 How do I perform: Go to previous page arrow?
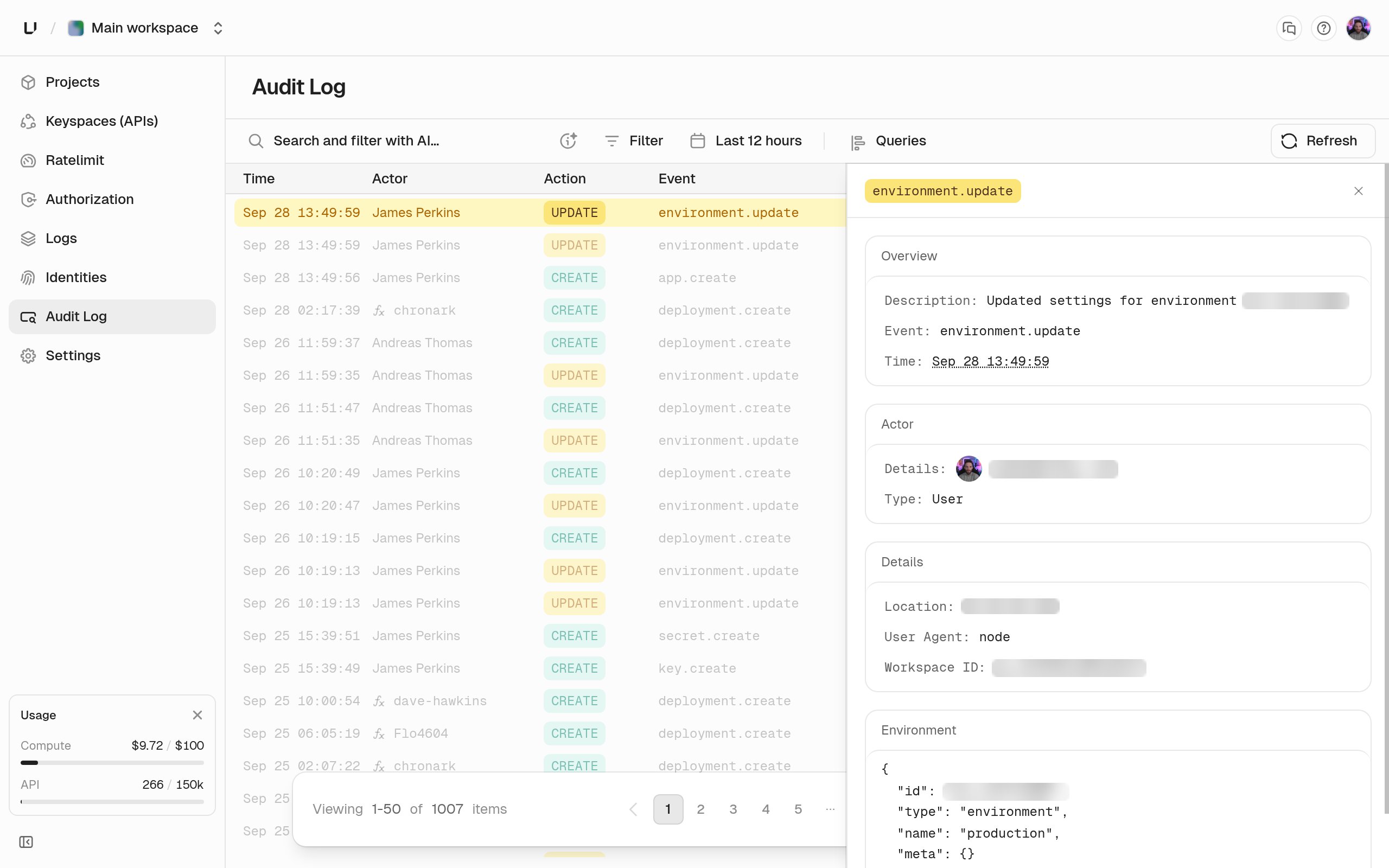click(634, 809)
